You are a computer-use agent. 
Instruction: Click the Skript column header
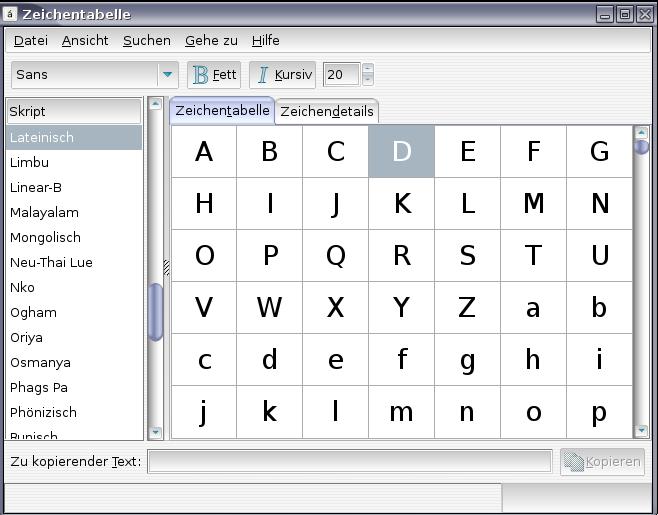tap(74, 111)
